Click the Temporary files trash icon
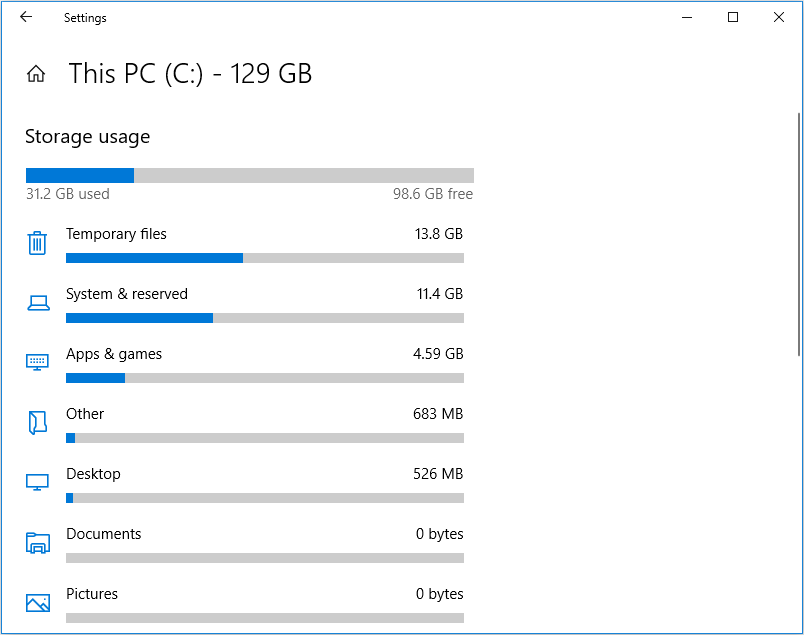The image size is (804, 635). point(38,243)
